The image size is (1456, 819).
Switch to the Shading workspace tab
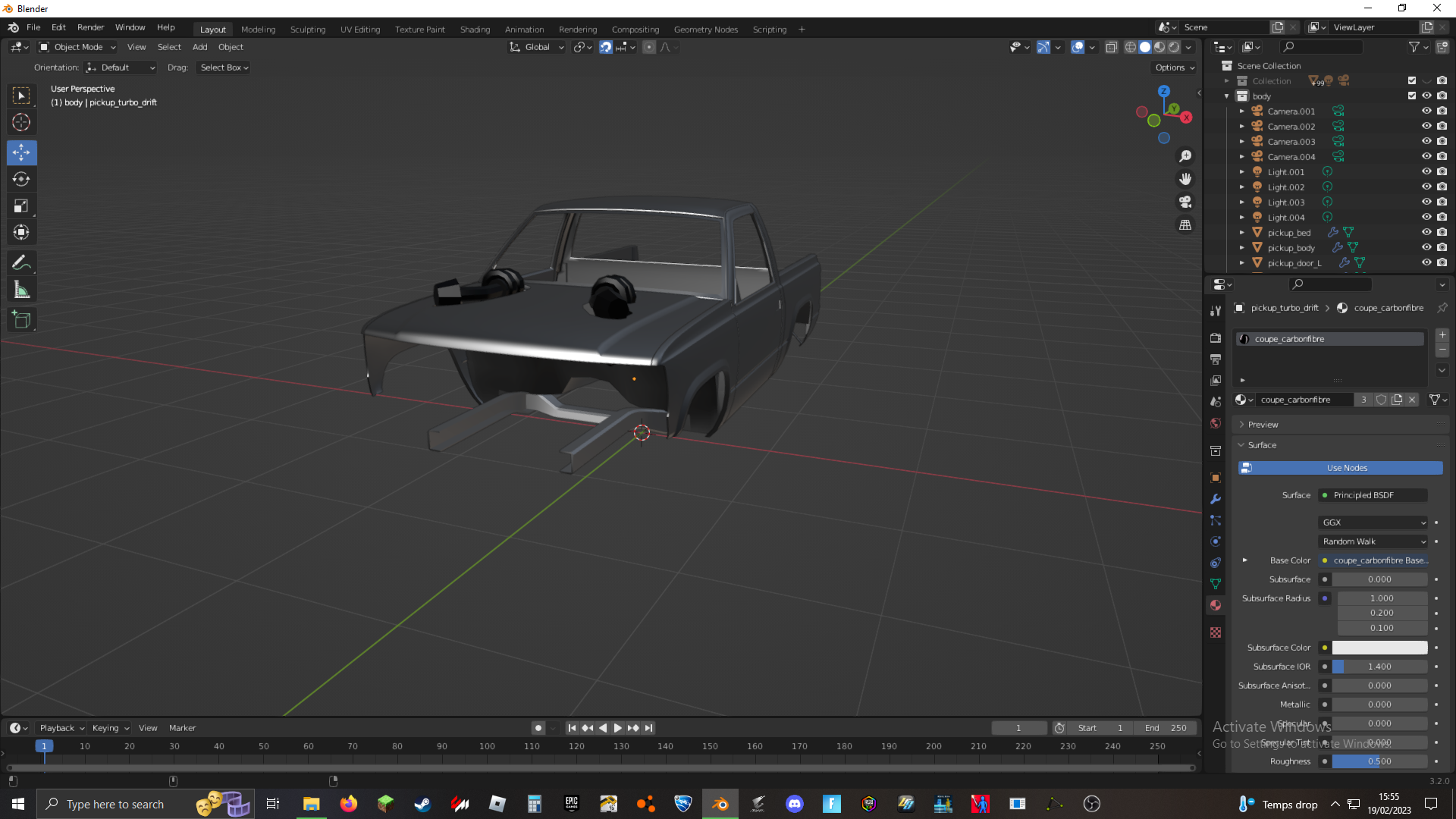[x=475, y=30]
